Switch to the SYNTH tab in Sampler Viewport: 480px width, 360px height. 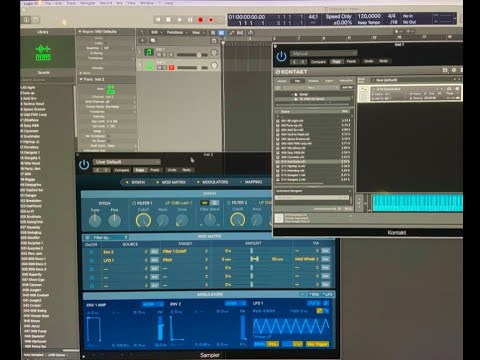[136, 182]
